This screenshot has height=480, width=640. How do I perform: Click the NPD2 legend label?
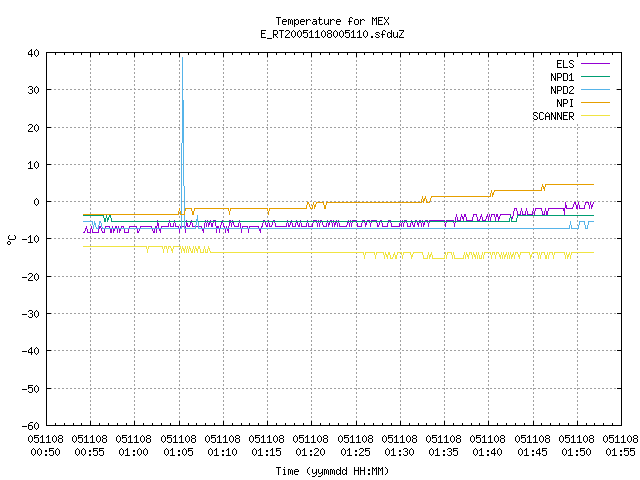562,90
